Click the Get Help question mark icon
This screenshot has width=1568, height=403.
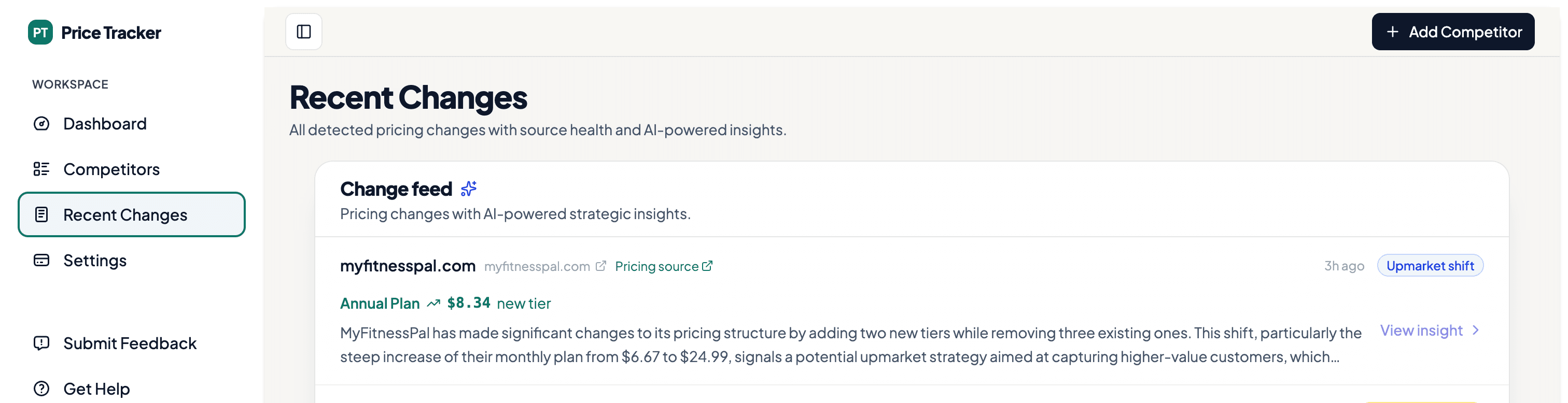[x=41, y=388]
